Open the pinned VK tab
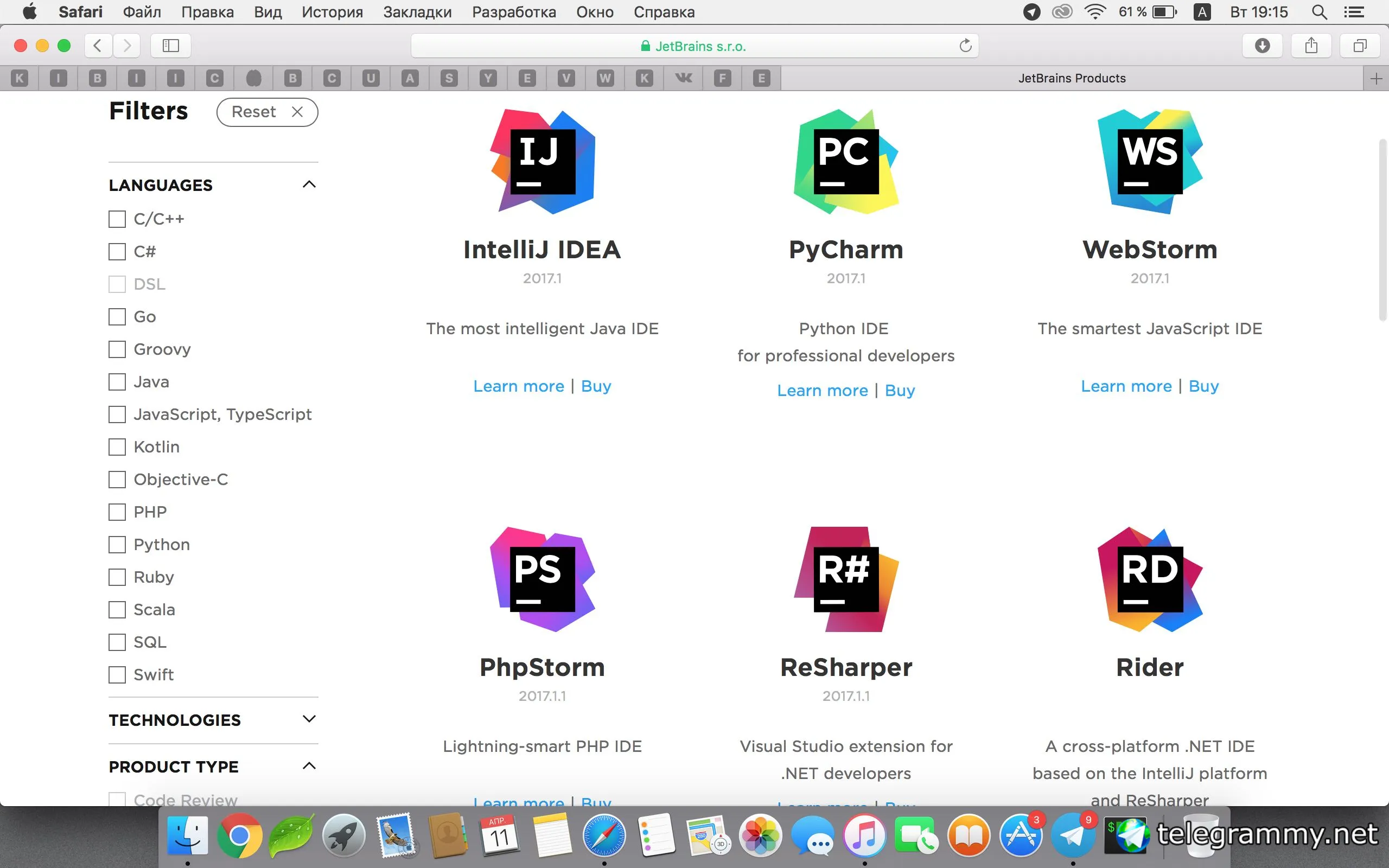Screen dimensions: 1389x868 coord(683,78)
